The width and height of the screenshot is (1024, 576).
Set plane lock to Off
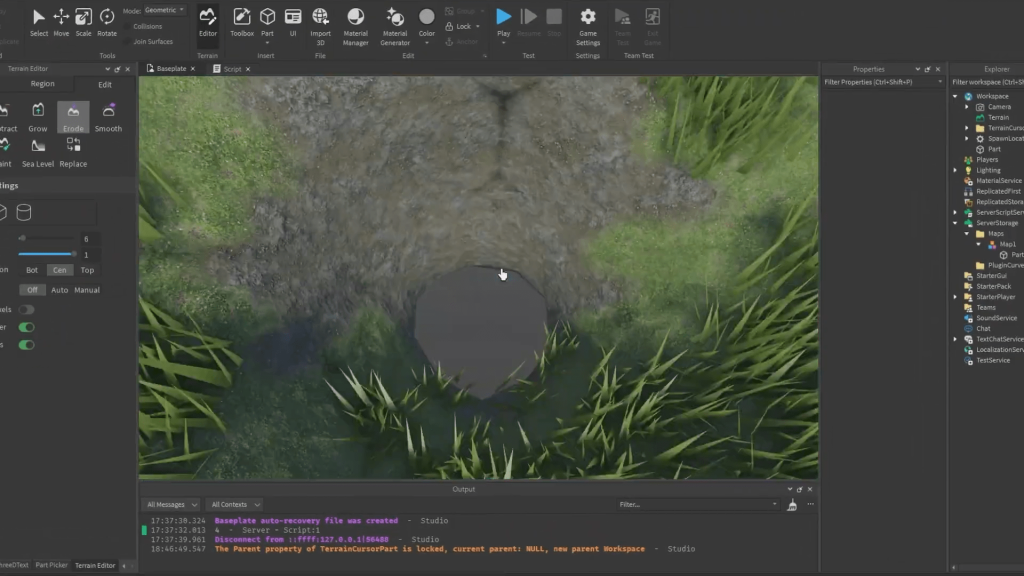tap(32, 290)
